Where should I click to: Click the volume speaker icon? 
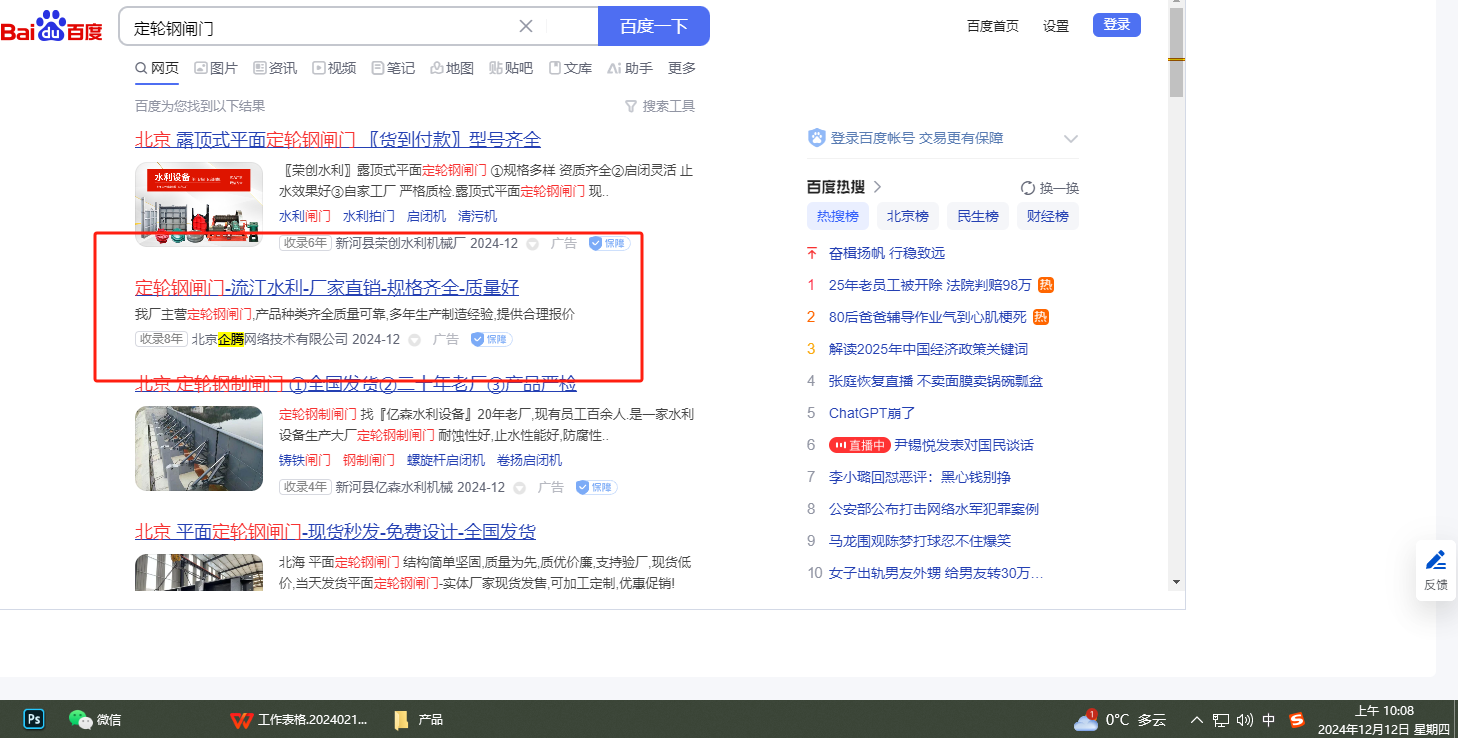pos(1245,720)
